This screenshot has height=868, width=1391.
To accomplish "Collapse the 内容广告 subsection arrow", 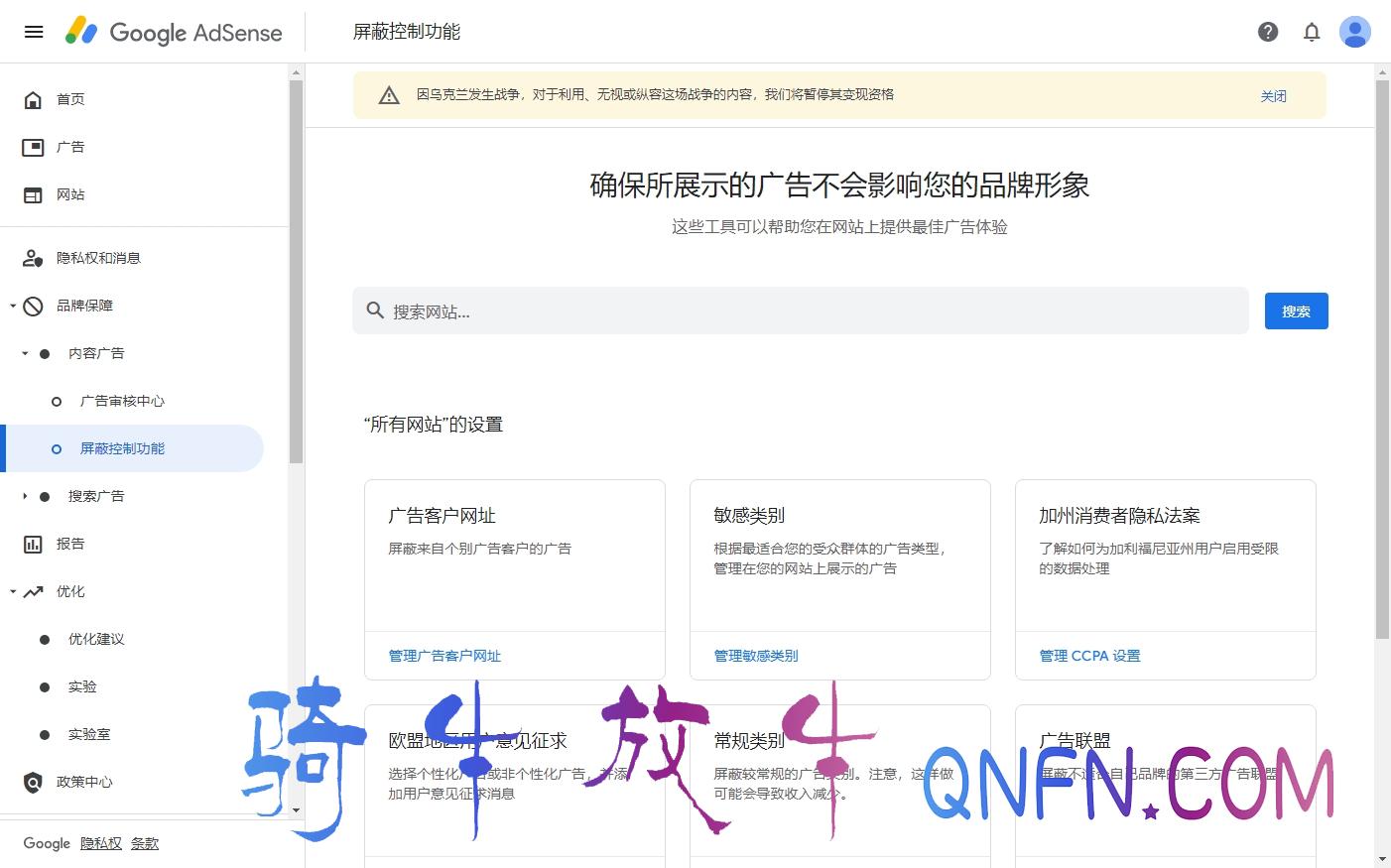I will [25, 353].
